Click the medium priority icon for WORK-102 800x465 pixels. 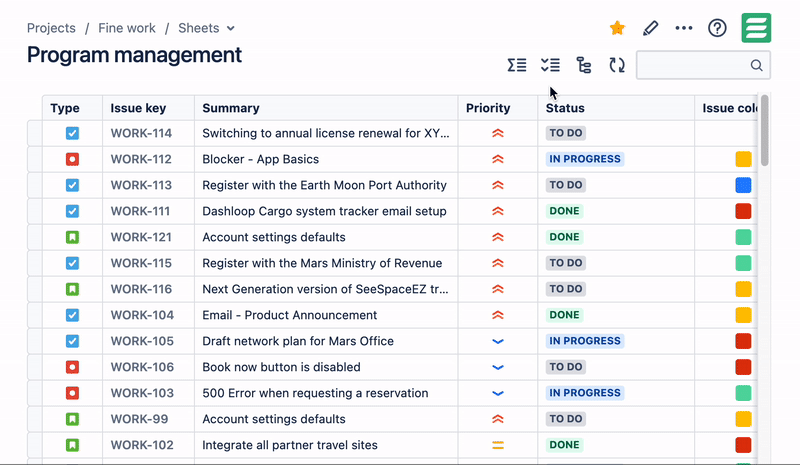pyautogui.click(x=498, y=445)
